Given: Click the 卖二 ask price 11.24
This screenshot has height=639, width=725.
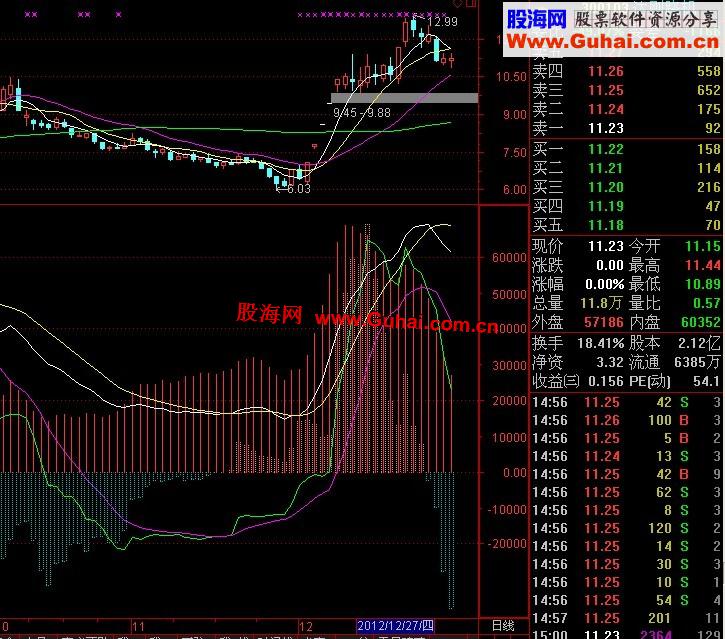Looking at the screenshot, I should [606, 109].
